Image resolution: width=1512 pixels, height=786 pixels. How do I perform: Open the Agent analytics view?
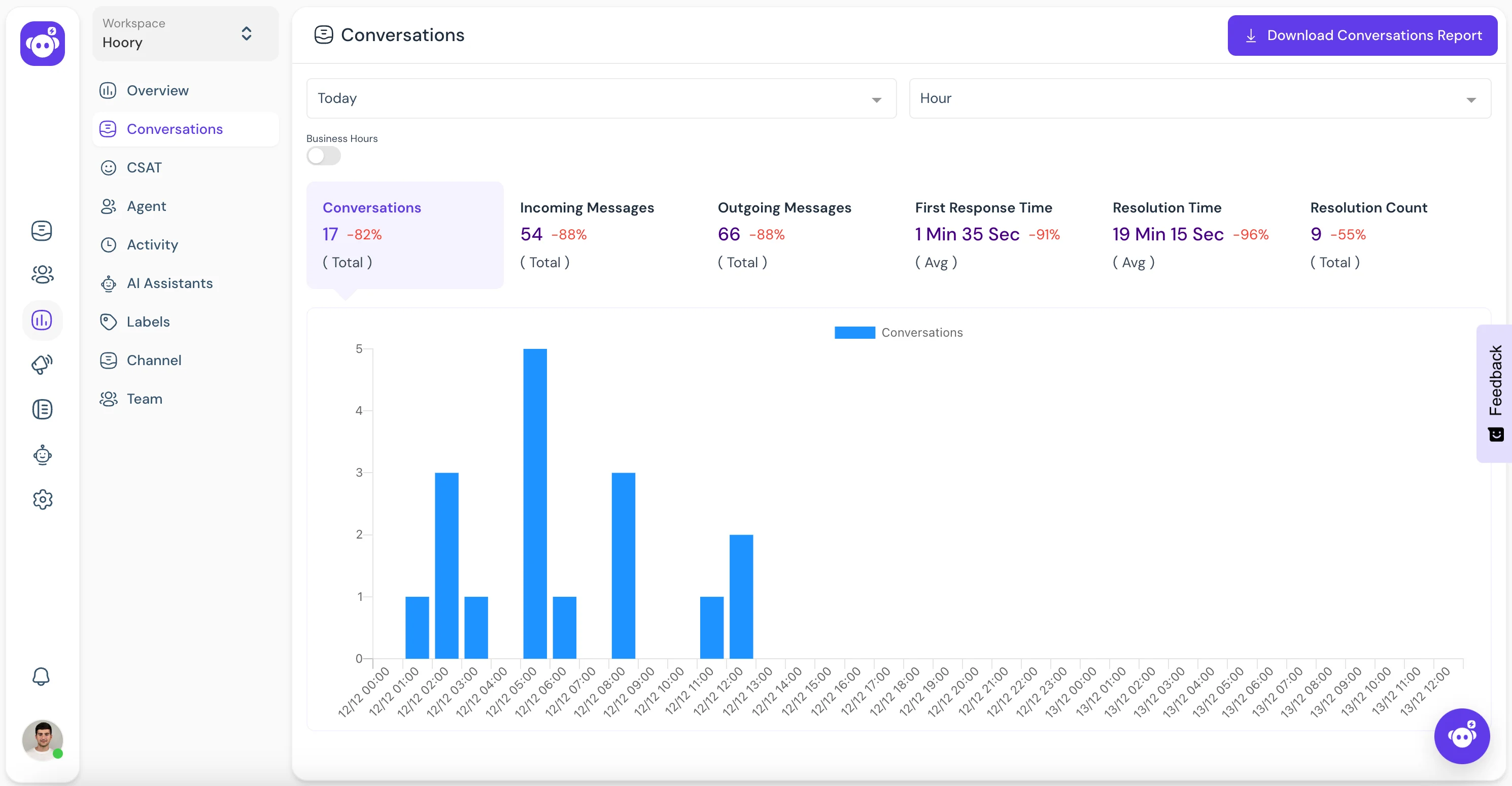146,206
